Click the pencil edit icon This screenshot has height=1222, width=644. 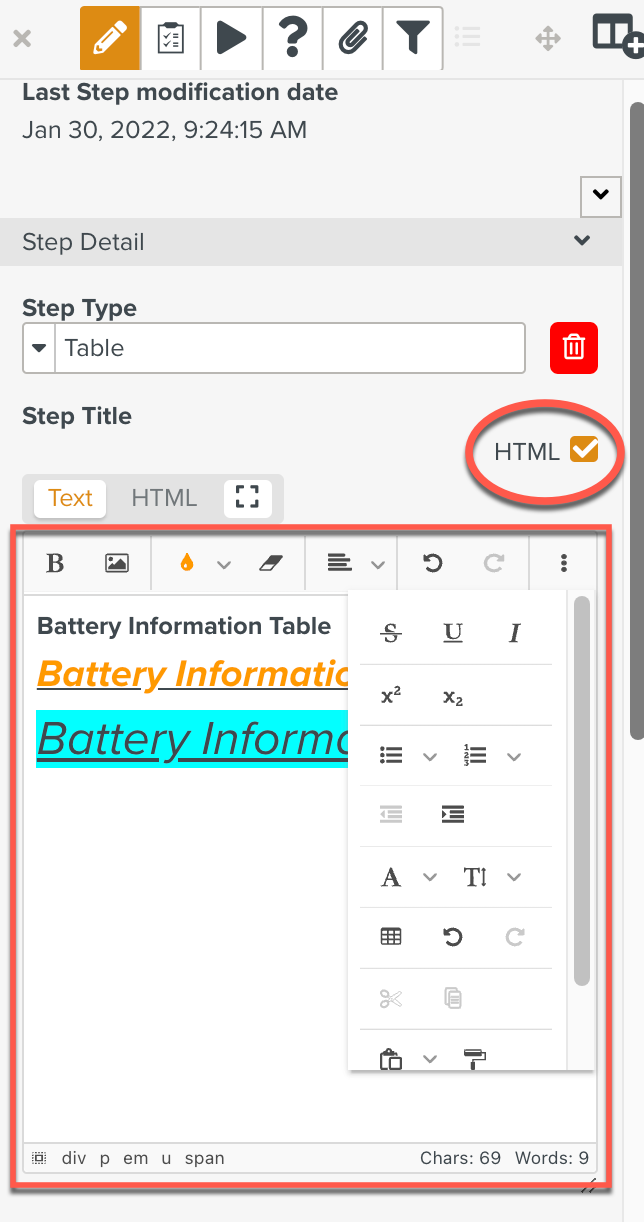point(110,38)
